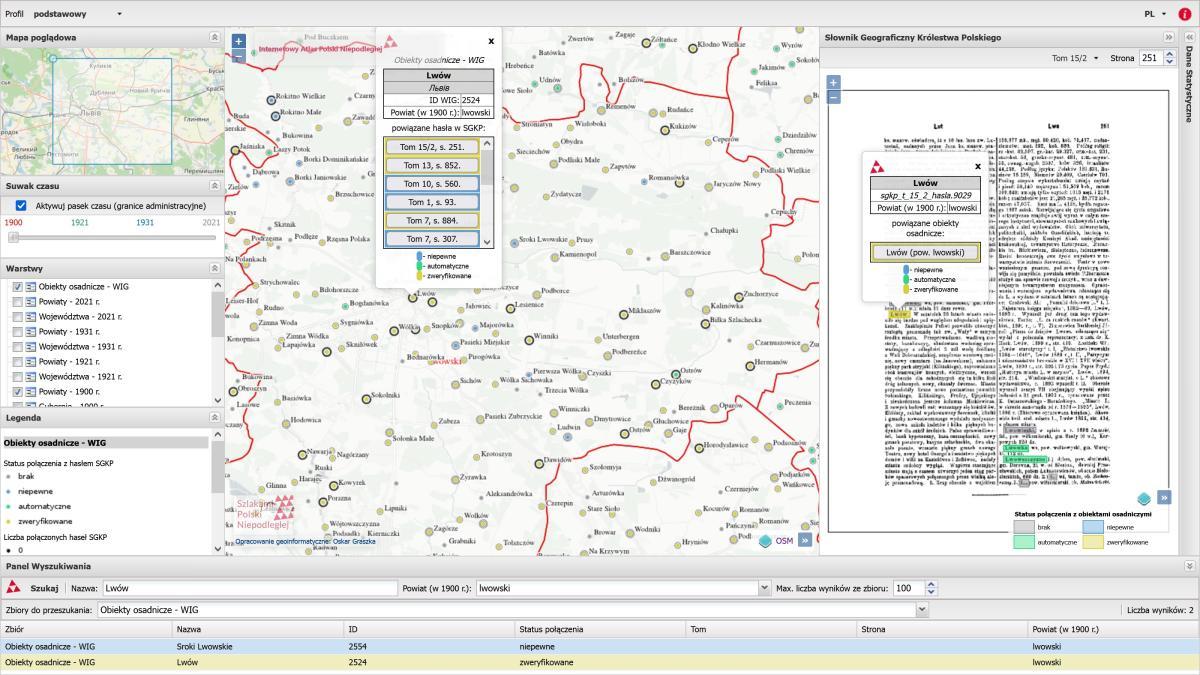Zoom in on the main map
Screen dimensions: 1200x675
238,42
